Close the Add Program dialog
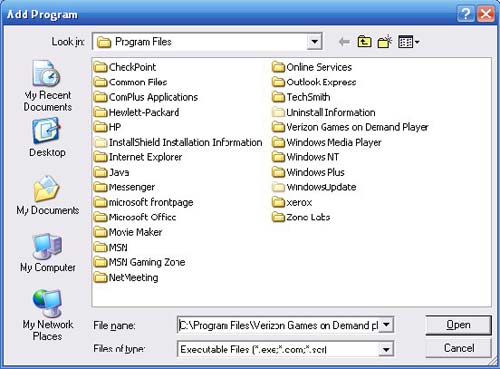This screenshot has height=369, width=500. (486, 14)
